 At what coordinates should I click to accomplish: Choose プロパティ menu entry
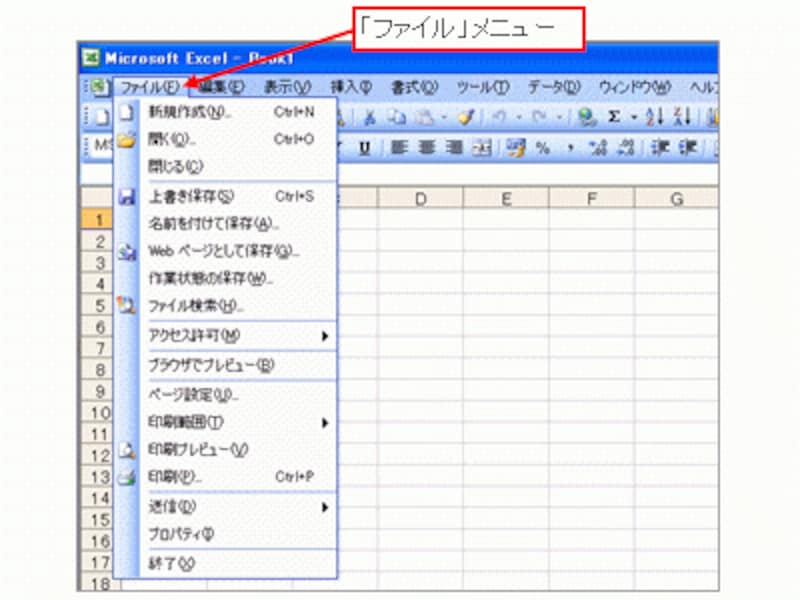pos(226,534)
